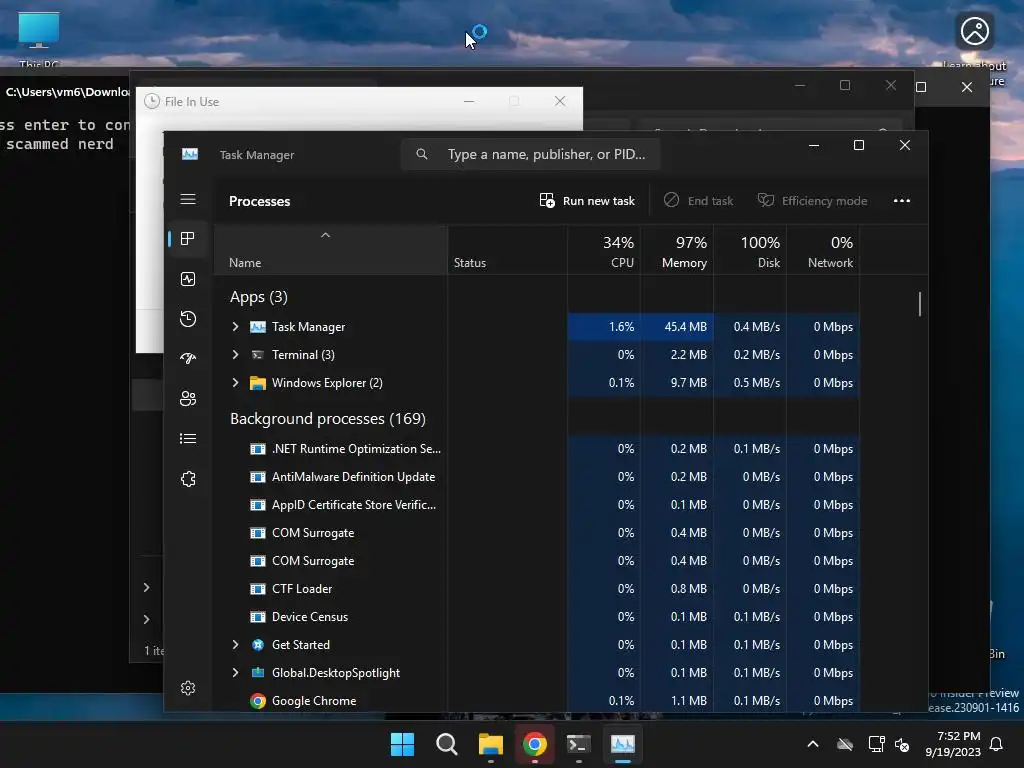Show hidden system tray icons
This screenshot has height=768, width=1024.
click(x=813, y=744)
